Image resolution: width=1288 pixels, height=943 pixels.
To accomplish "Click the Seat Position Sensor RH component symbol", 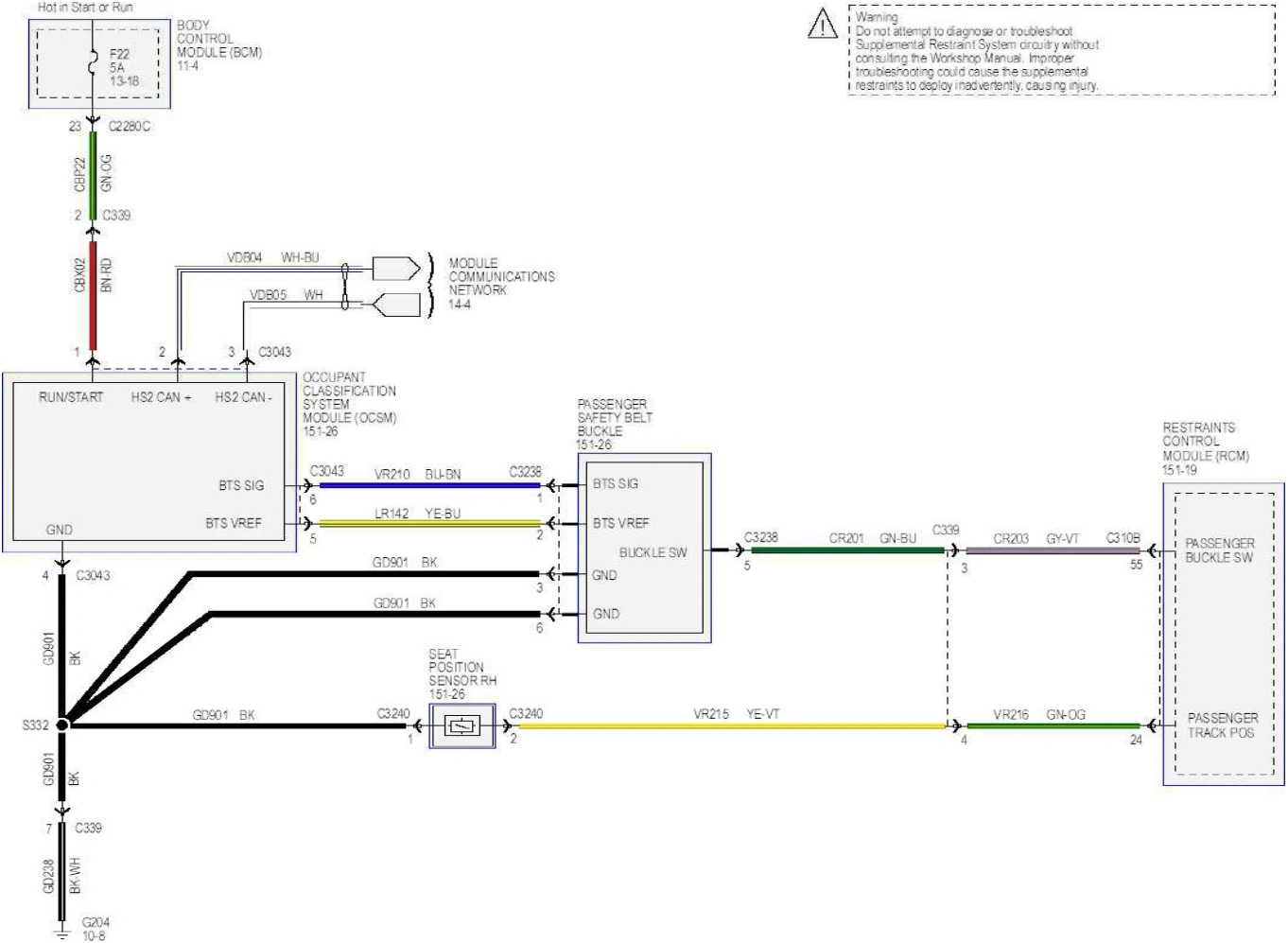I will 462,726.
